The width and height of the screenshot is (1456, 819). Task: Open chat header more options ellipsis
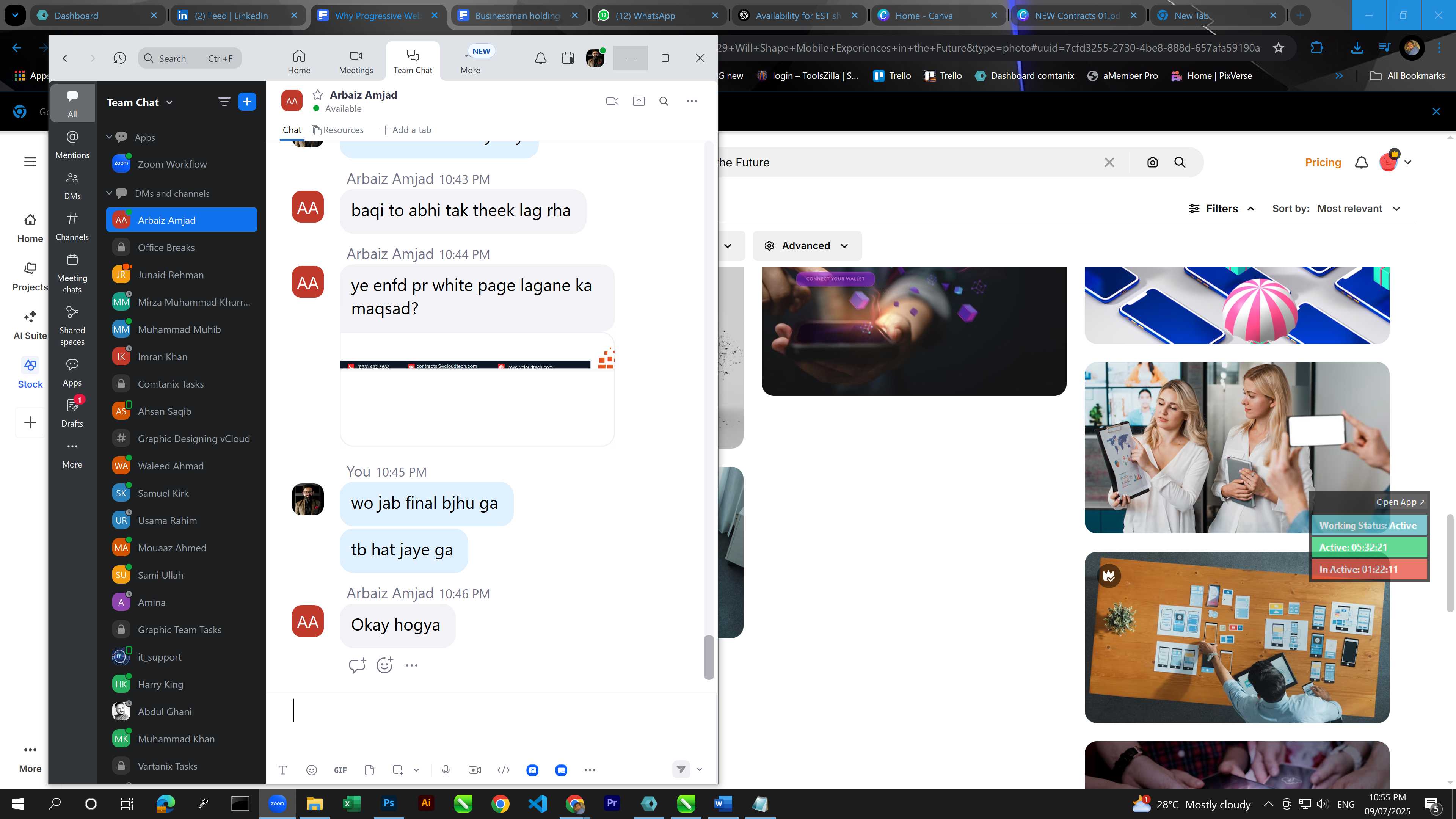(692, 101)
